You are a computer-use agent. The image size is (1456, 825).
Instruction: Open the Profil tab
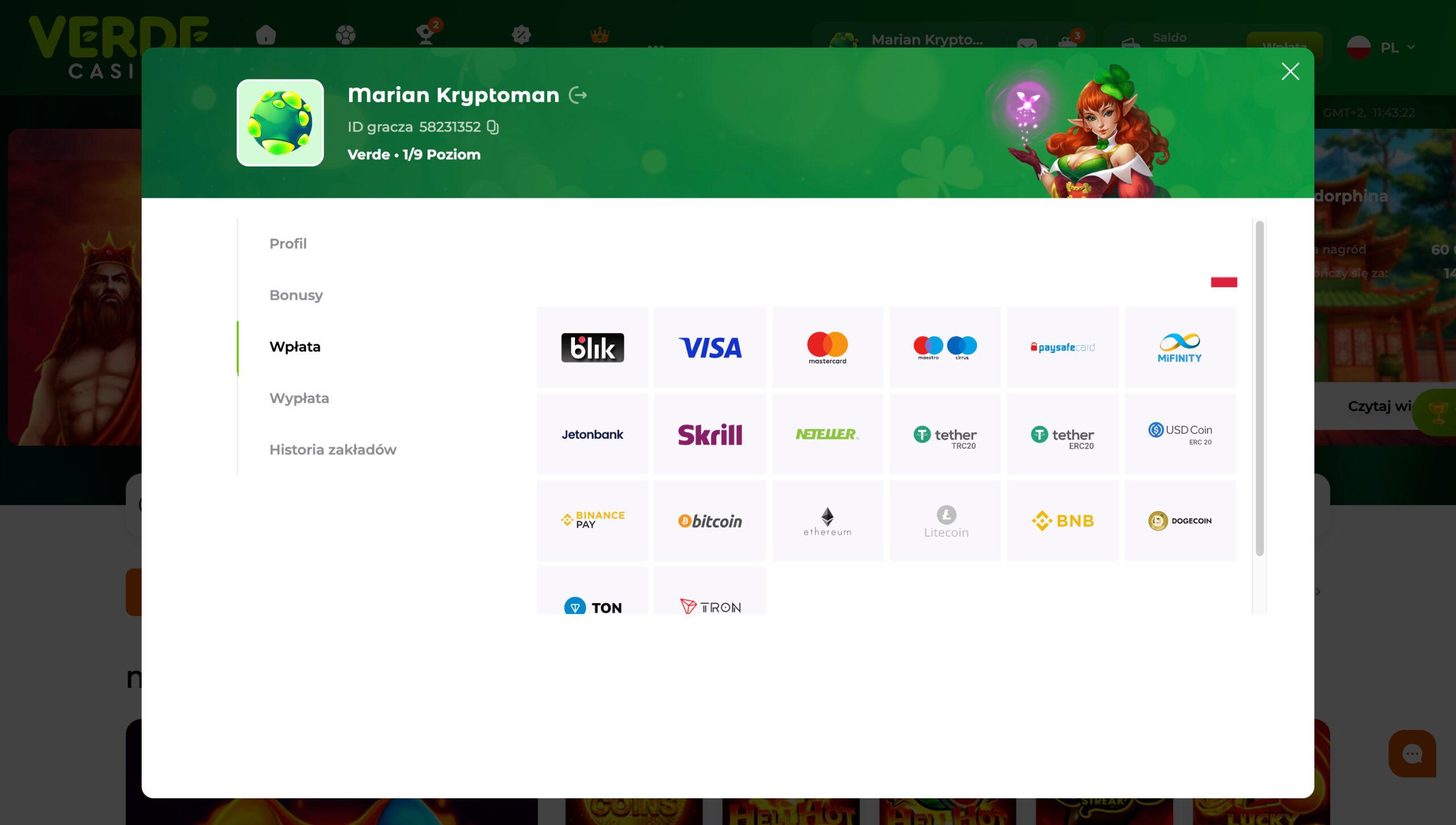tap(288, 244)
